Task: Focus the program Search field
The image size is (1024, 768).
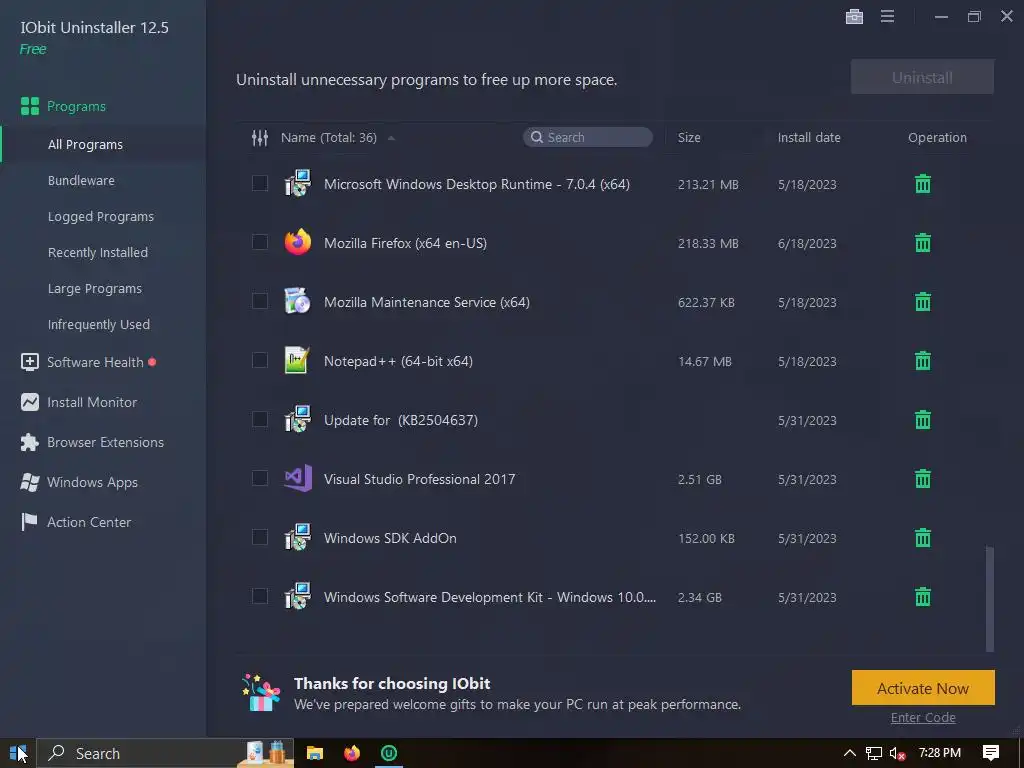Action: pyautogui.click(x=588, y=137)
